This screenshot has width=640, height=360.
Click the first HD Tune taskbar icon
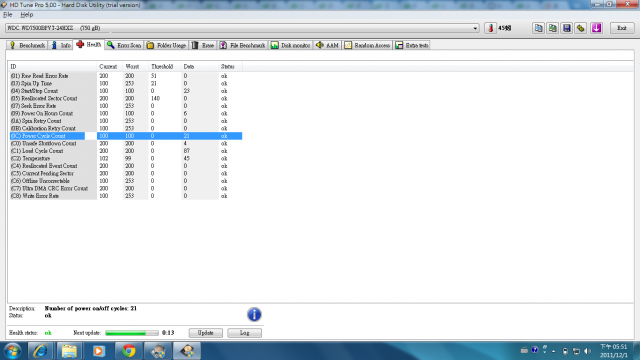(158, 351)
